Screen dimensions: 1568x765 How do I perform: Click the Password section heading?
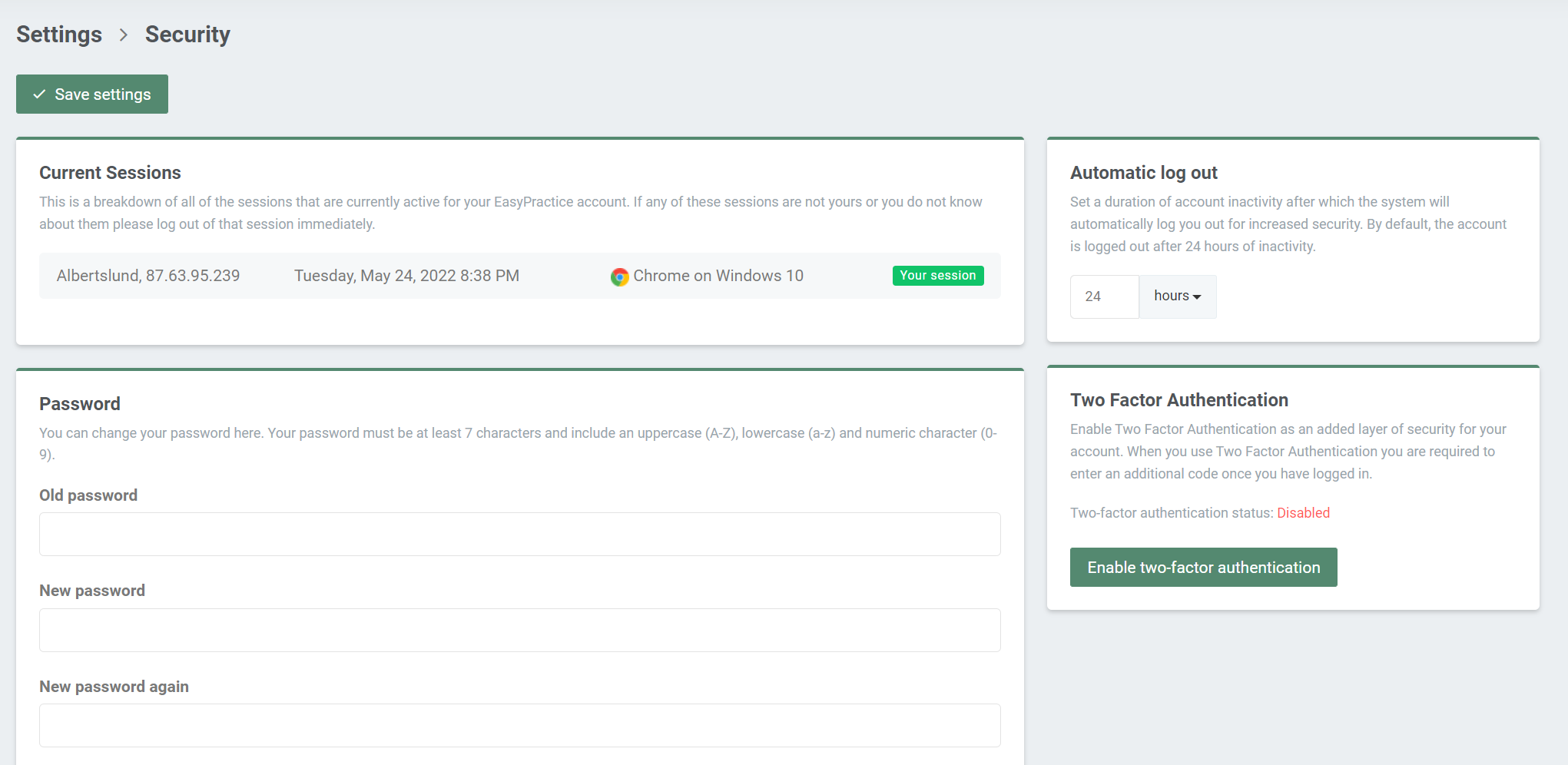tap(80, 404)
